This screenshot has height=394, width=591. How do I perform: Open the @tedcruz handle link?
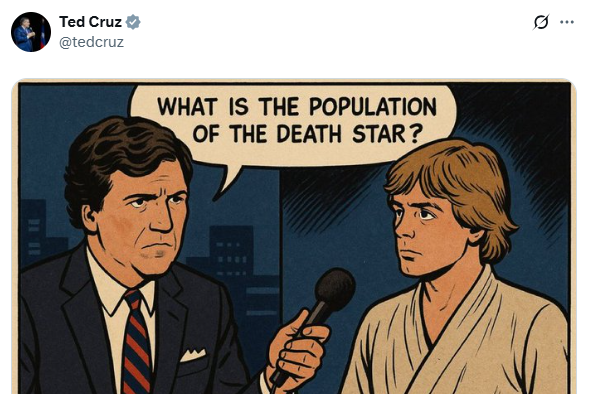[x=91, y=42]
